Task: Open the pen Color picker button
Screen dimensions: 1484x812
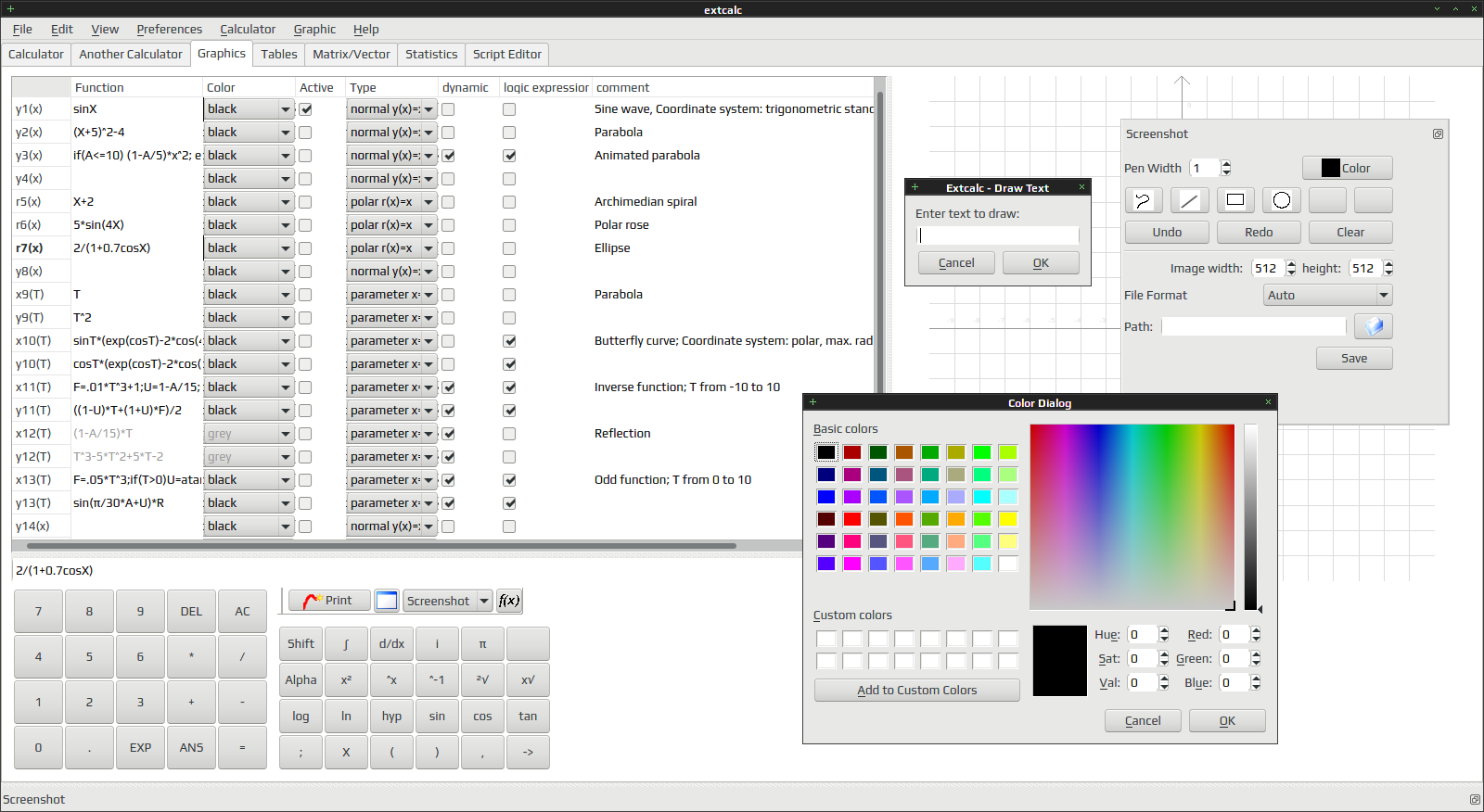Action: tap(1347, 168)
